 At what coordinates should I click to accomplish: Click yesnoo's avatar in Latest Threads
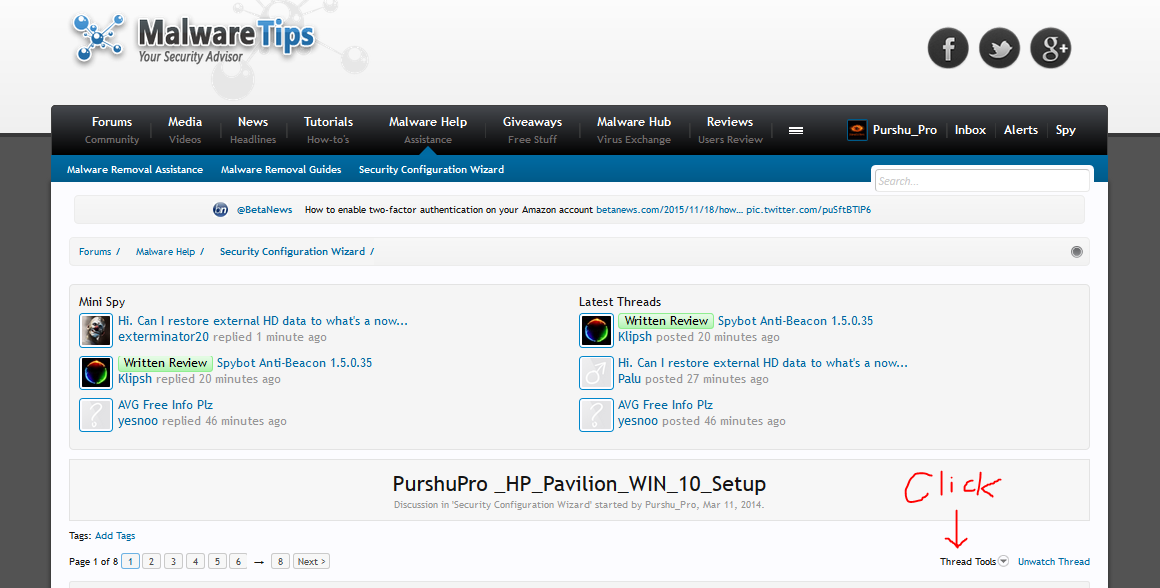click(x=596, y=414)
